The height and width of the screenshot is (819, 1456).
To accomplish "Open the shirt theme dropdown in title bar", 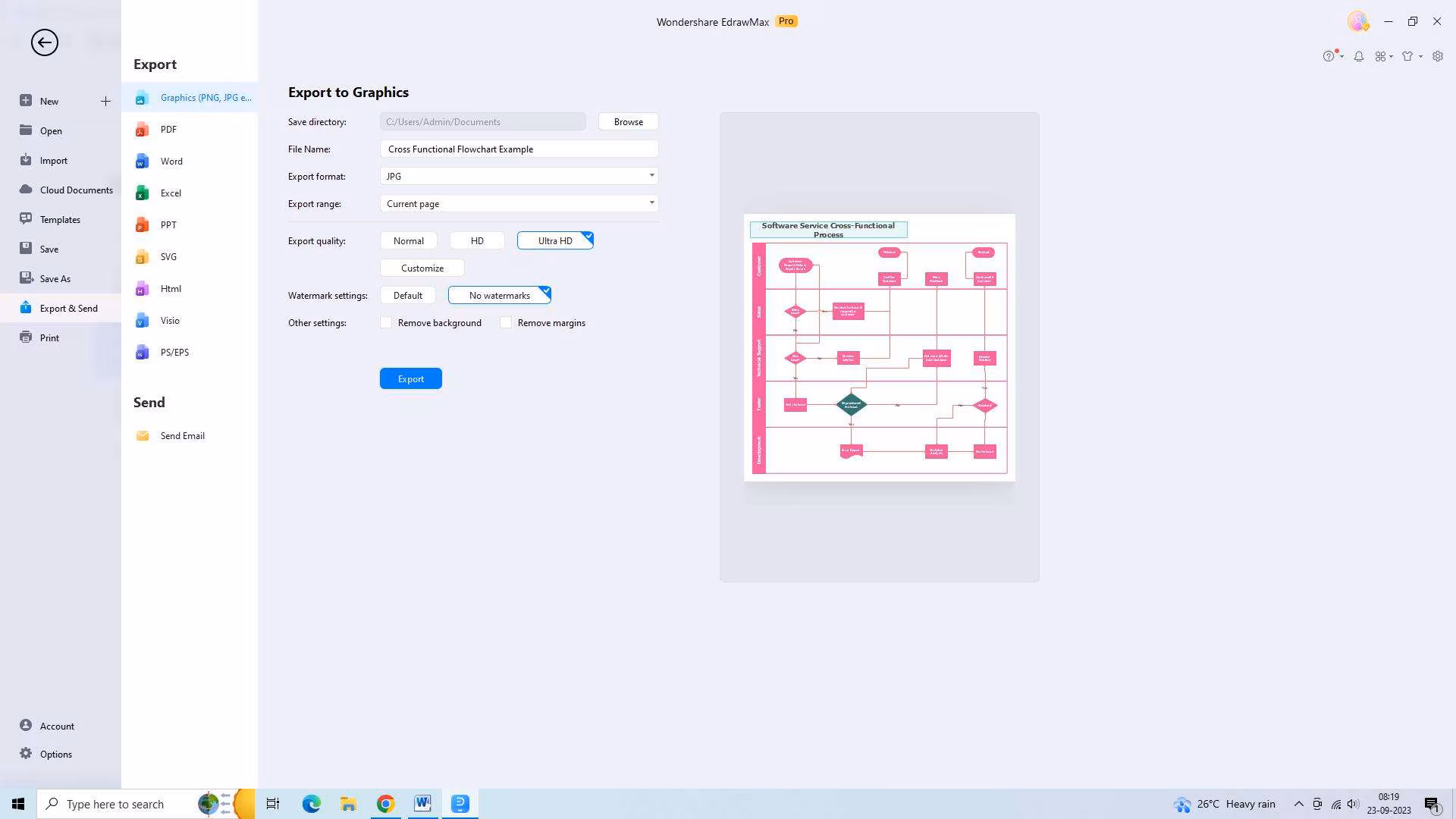I will (1410, 56).
